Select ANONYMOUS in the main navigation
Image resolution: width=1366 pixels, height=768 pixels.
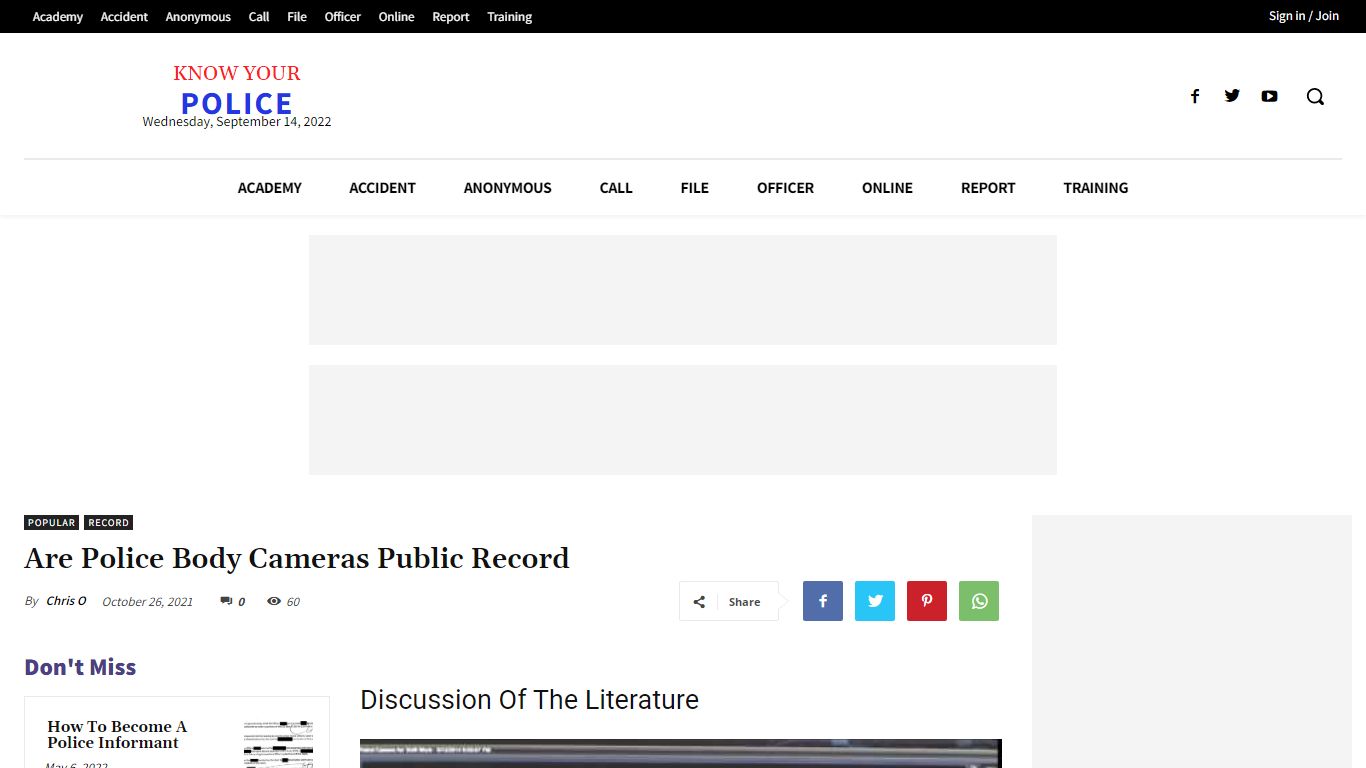pos(507,188)
